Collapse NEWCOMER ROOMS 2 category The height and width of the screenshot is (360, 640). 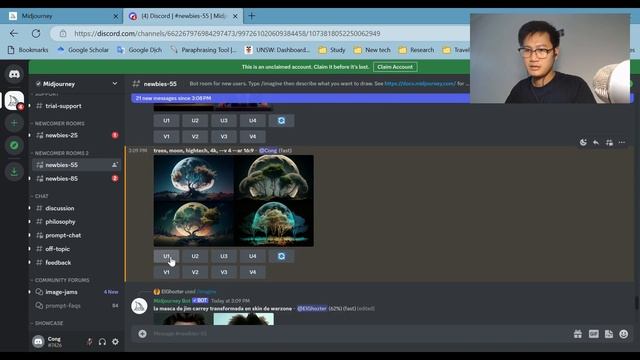click(x=61, y=153)
